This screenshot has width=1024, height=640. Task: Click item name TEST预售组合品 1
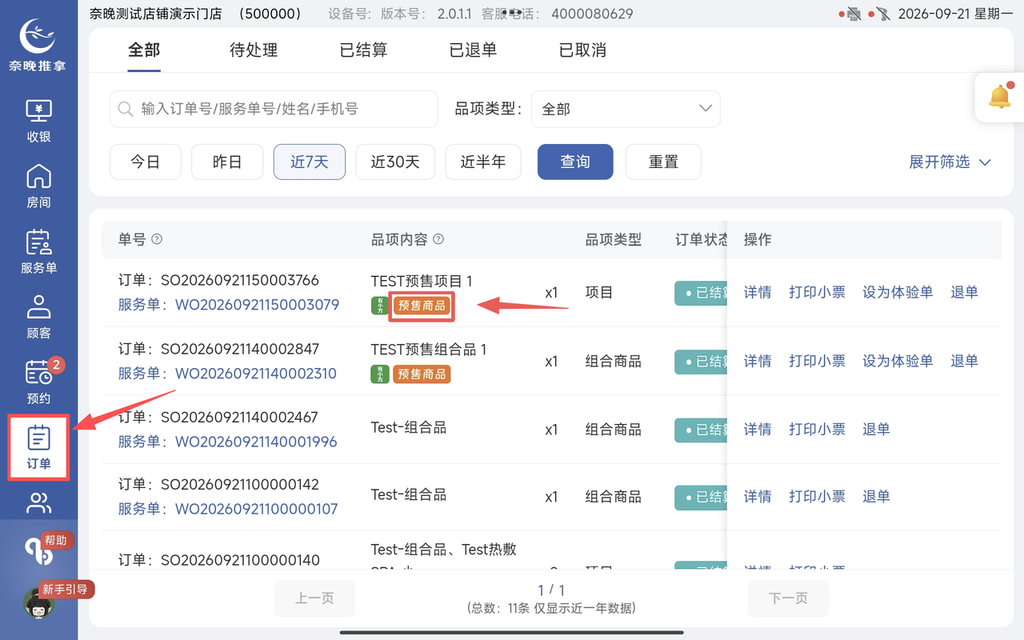(428, 350)
